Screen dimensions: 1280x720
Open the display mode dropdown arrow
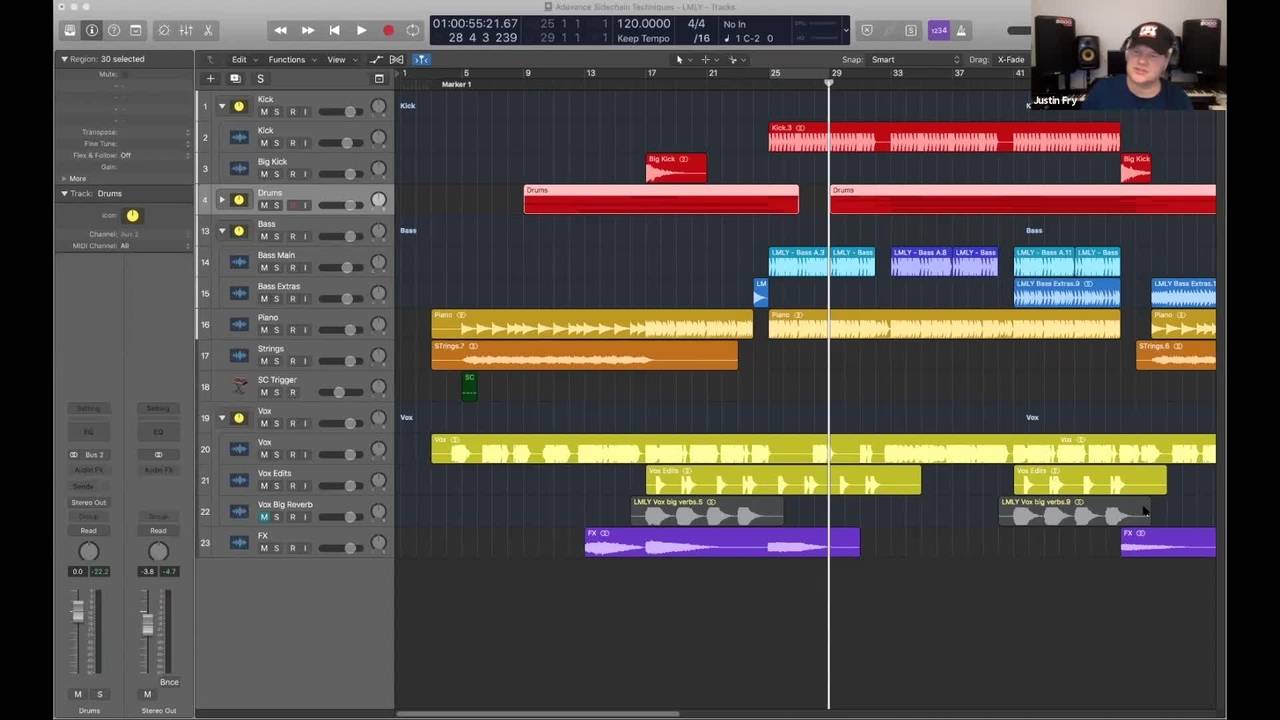tap(846, 30)
